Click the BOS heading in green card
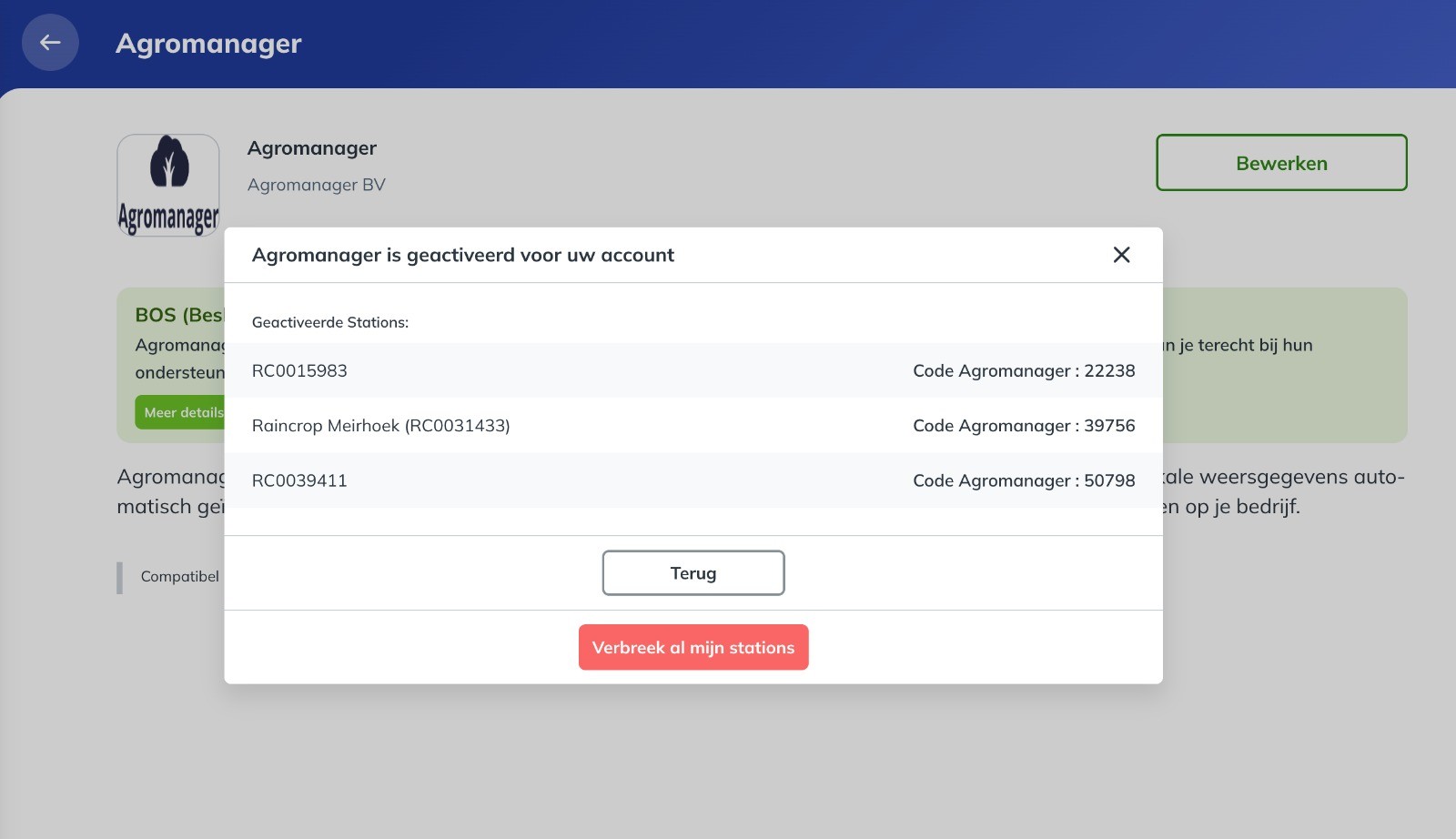This screenshot has height=839, width=1456. [x=179, y=315]
